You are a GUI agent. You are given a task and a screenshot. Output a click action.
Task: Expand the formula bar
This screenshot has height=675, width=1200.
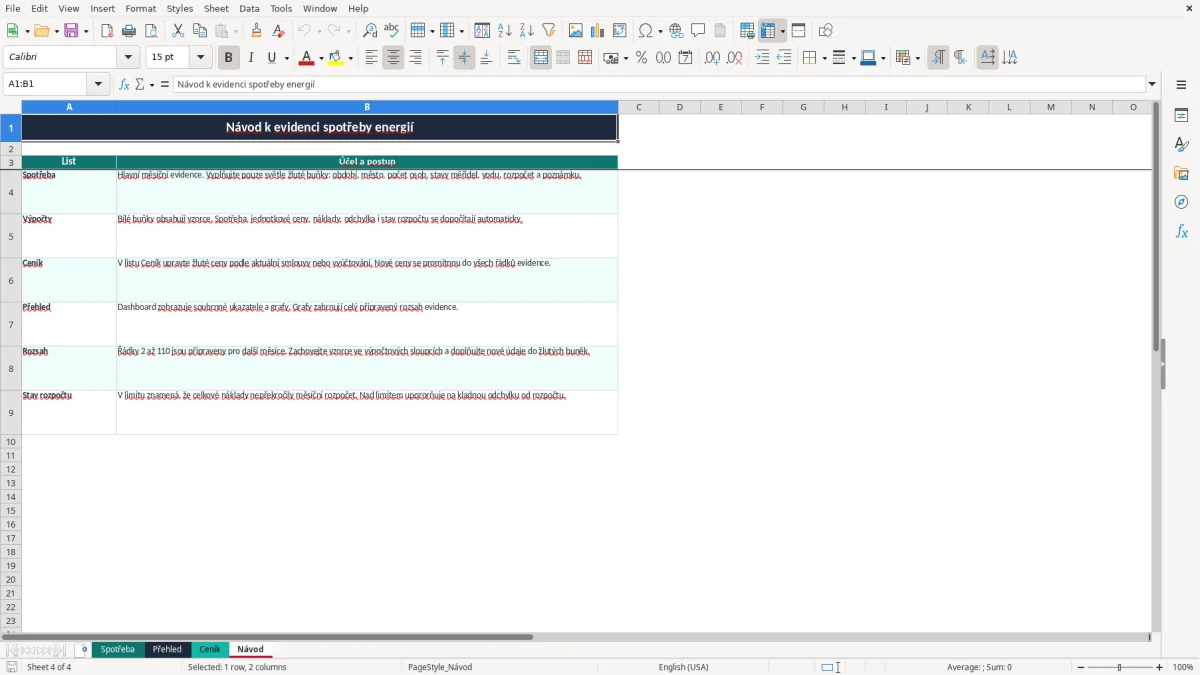pyautogui.click(x=1152, y=84)
